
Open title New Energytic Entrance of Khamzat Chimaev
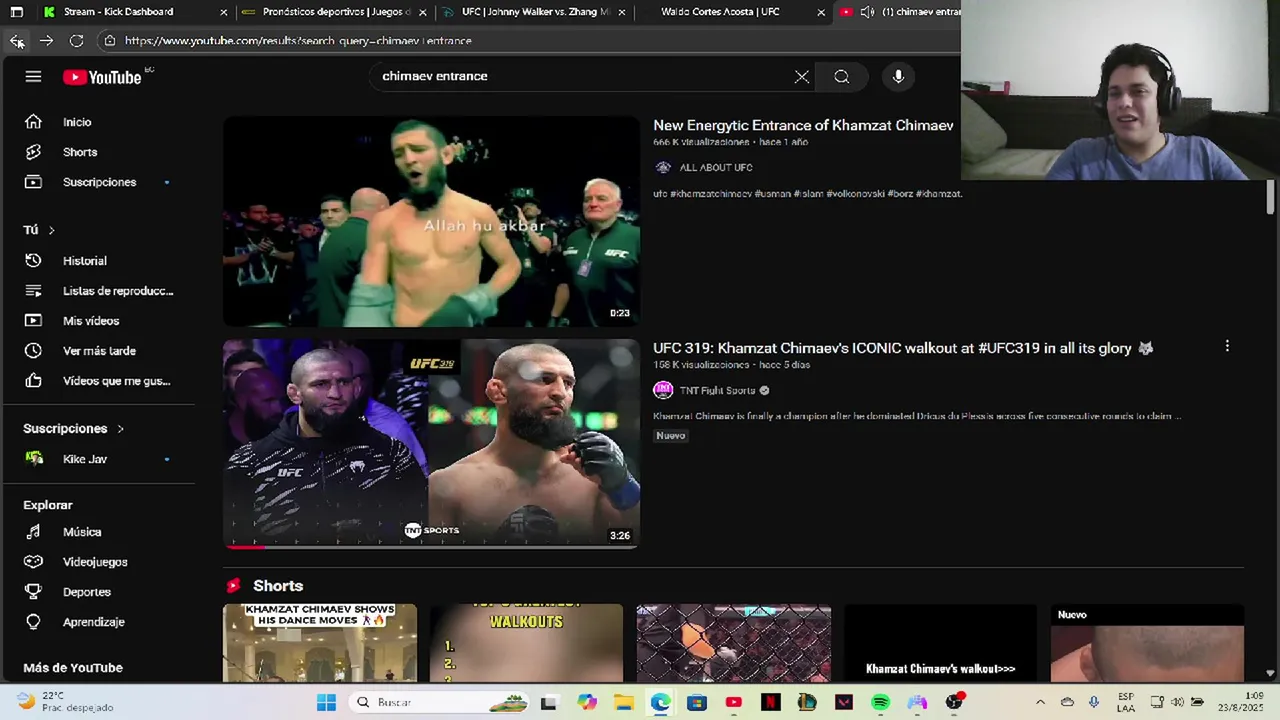tap(803, 125)
